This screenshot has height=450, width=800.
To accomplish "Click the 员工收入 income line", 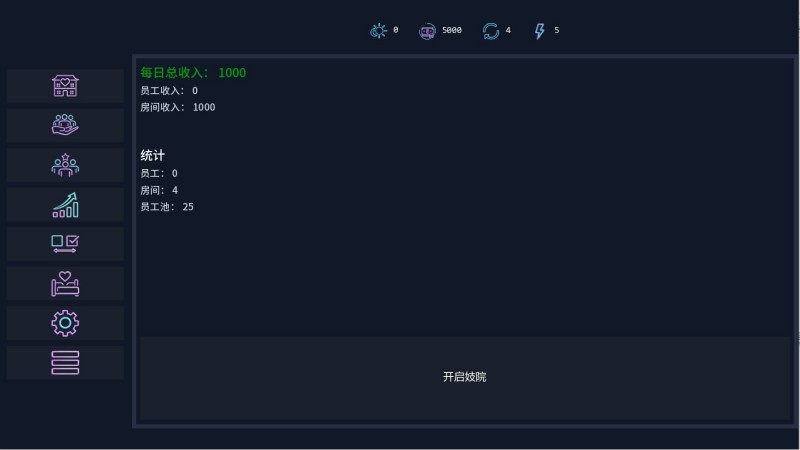I will 169,91.
